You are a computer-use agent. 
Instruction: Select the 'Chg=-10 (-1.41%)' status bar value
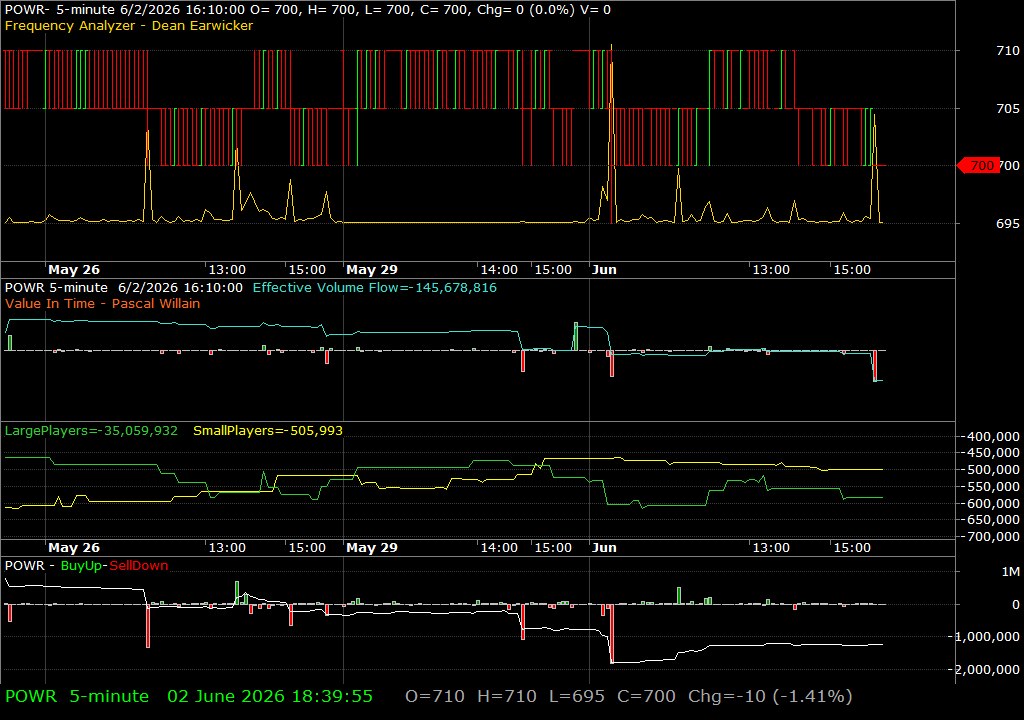click(x=770, y=696)
